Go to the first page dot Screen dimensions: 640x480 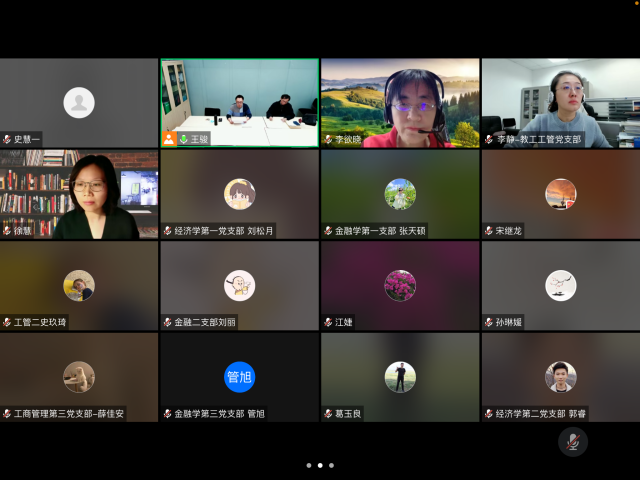308,465
